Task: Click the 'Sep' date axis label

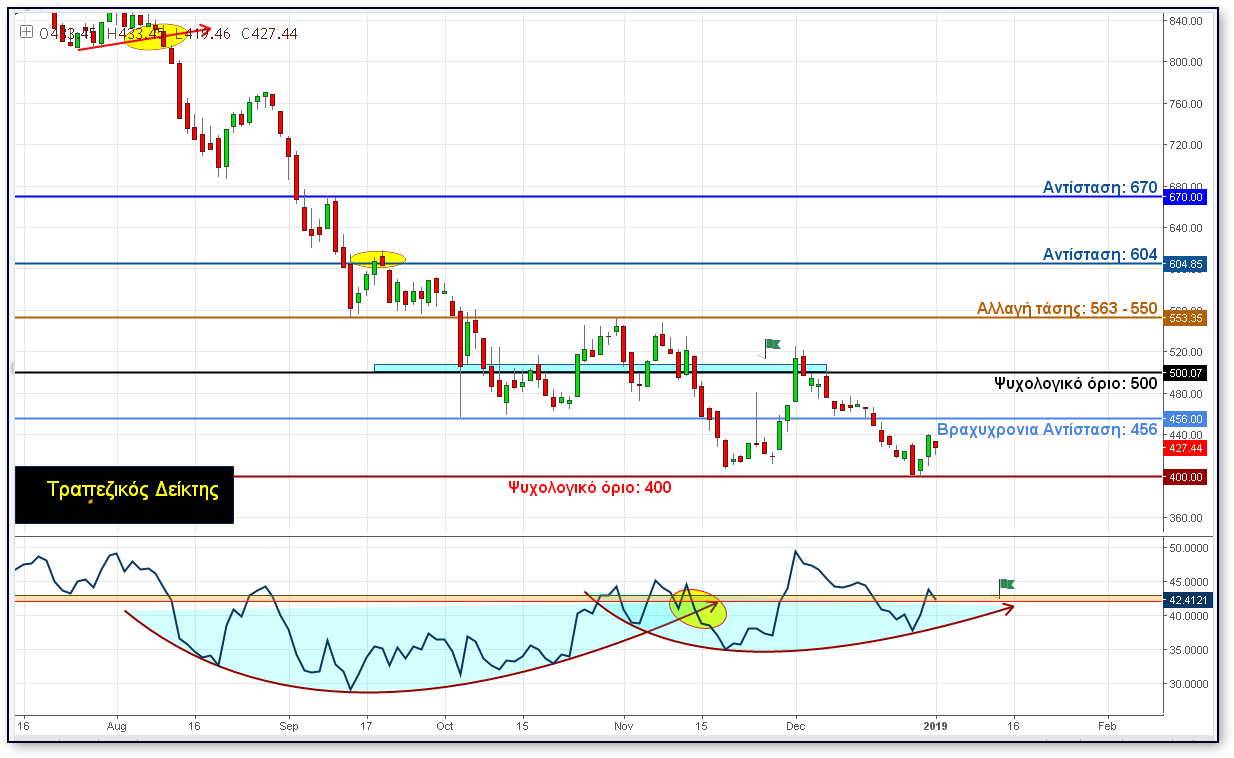Action: coord(288,725)
